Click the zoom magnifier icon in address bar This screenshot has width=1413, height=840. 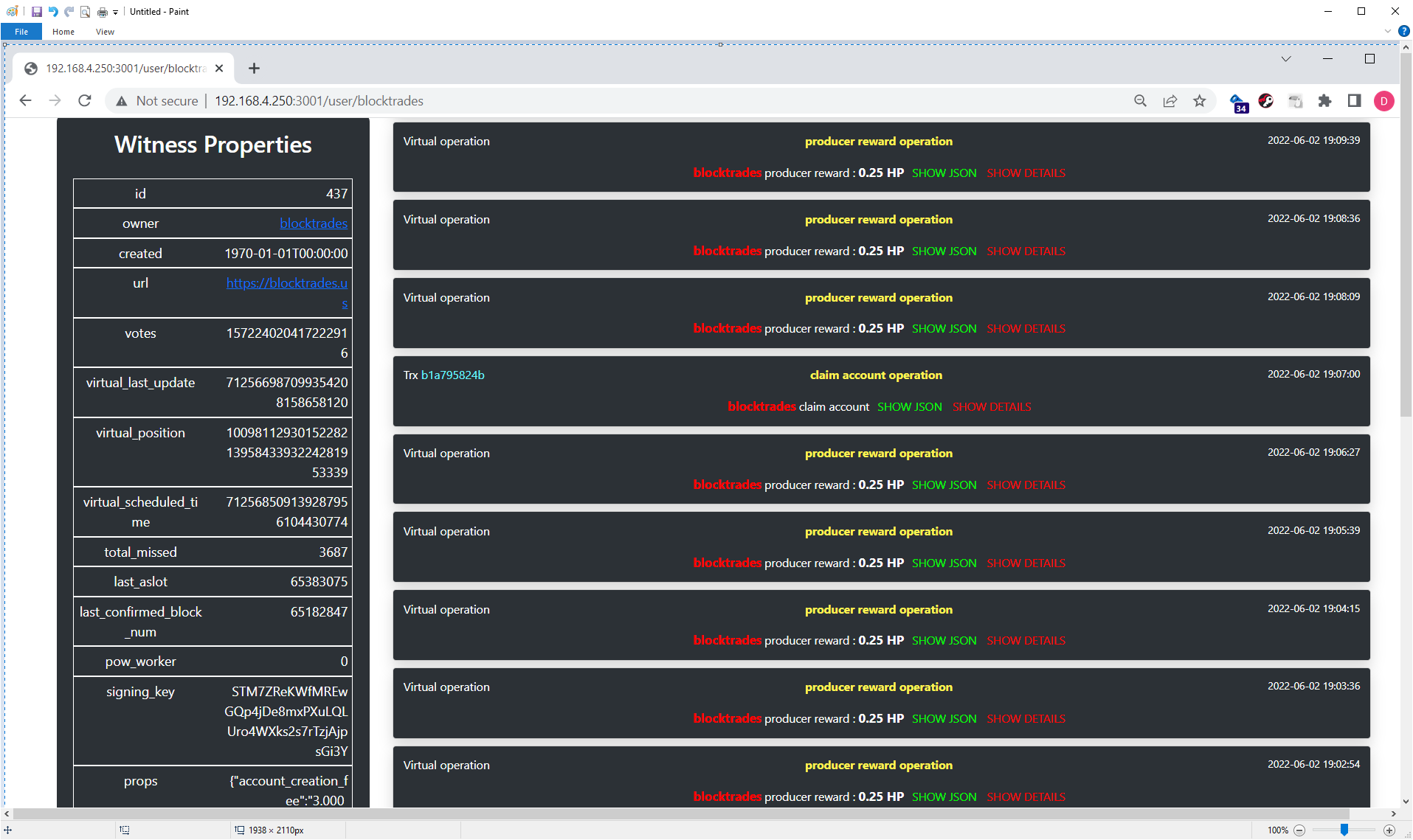(x=1141, y=101)
